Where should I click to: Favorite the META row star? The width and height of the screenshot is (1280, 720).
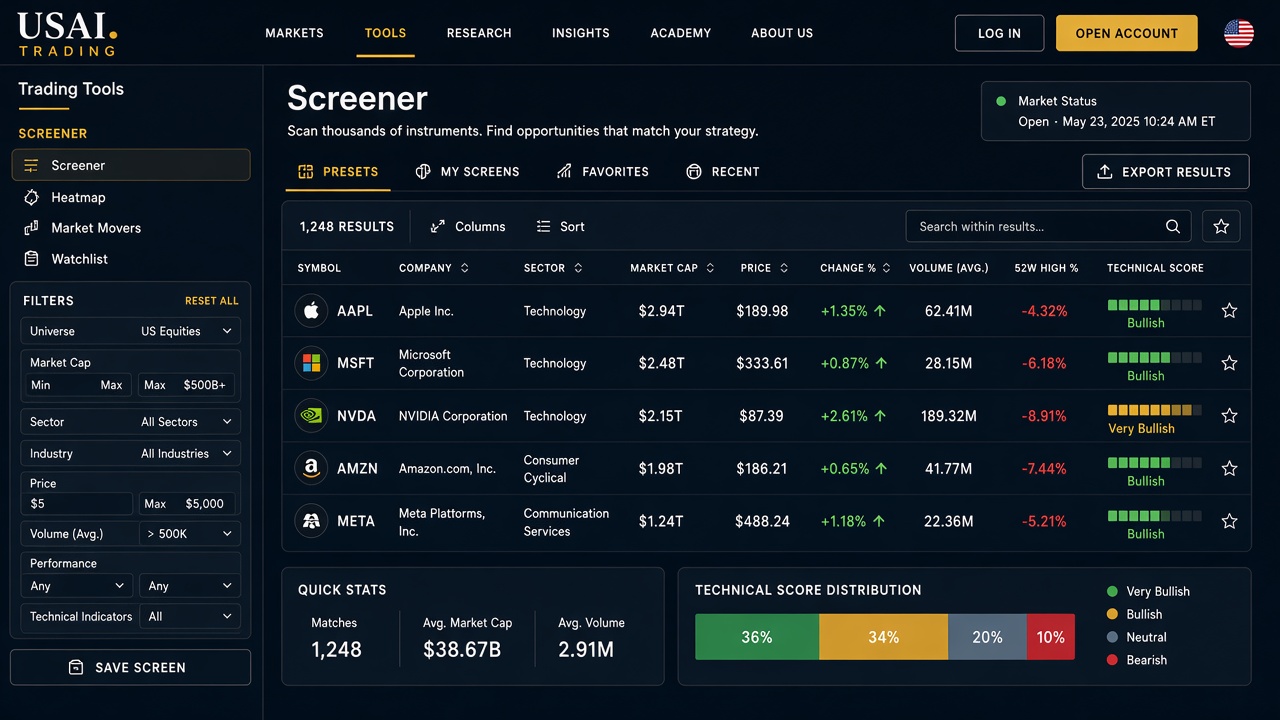[x=1230, y=521]
